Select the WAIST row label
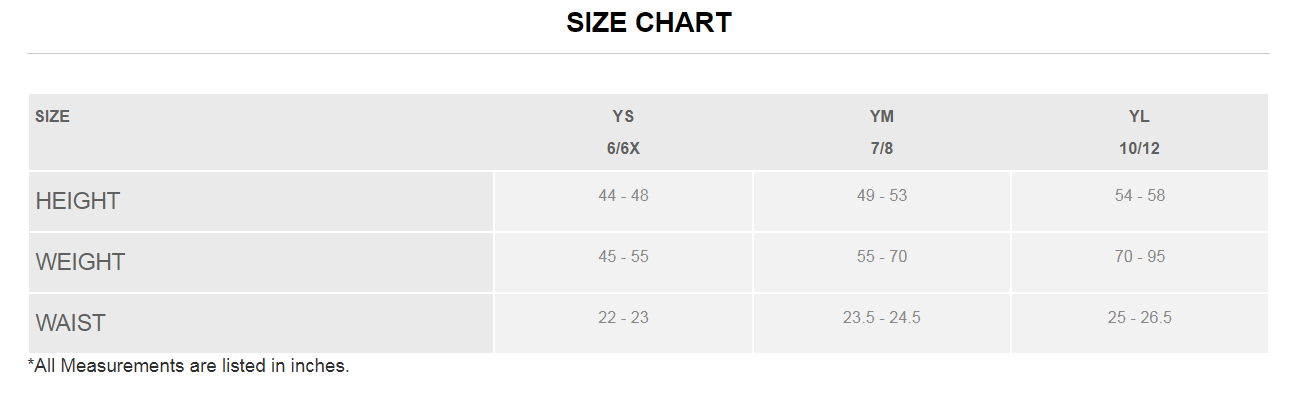The image size is (1310, 396). coord(70,323)
